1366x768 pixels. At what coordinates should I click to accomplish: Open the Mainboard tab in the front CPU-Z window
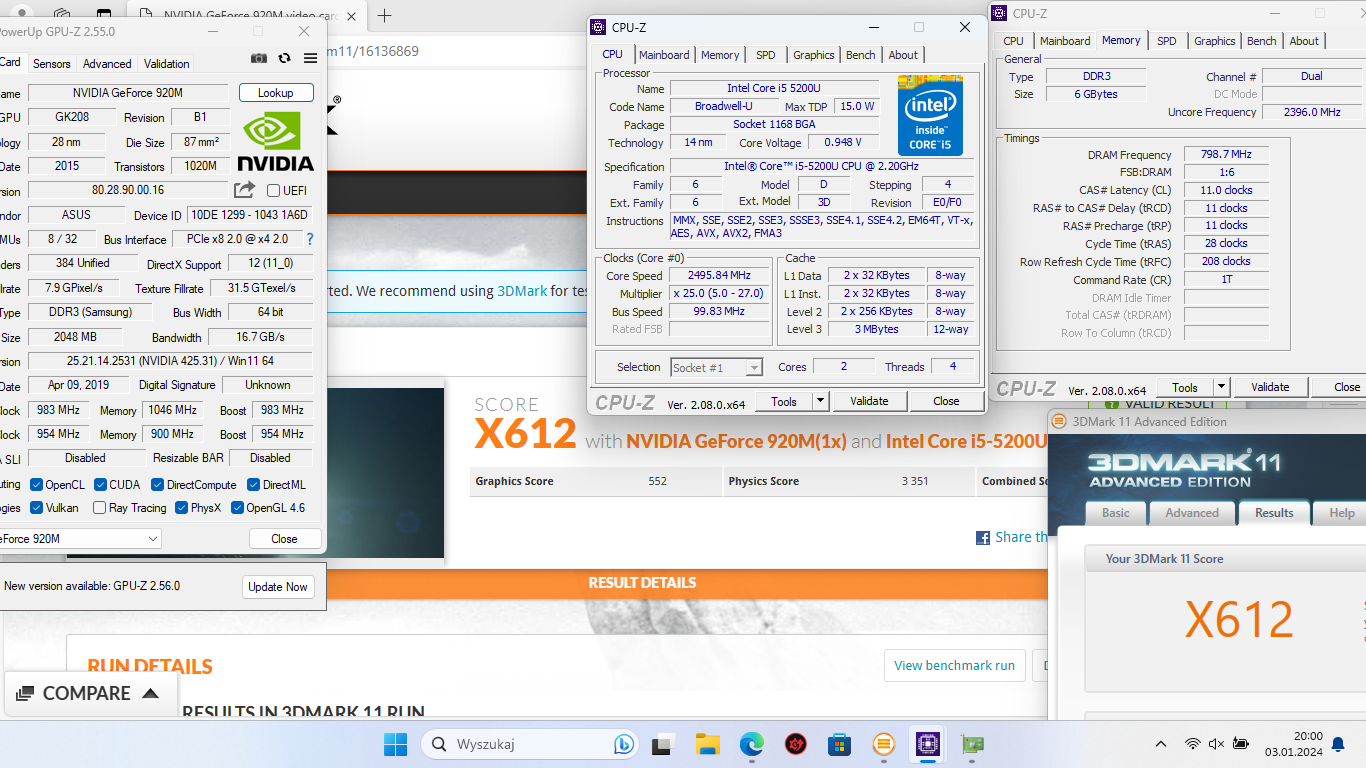664,55
